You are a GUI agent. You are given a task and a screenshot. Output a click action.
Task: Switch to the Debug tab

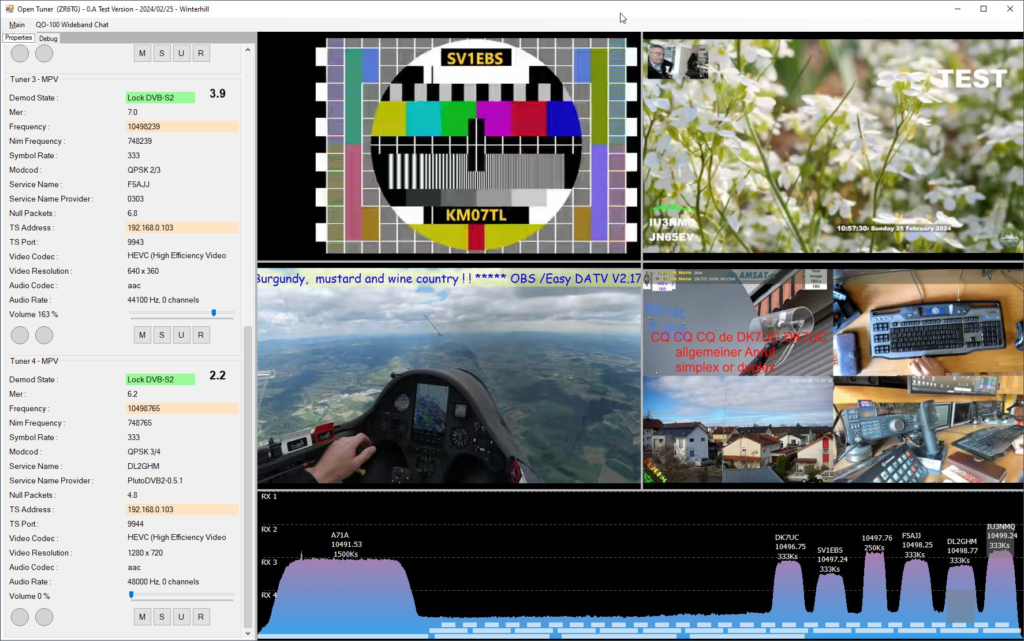tap(48, 38)
